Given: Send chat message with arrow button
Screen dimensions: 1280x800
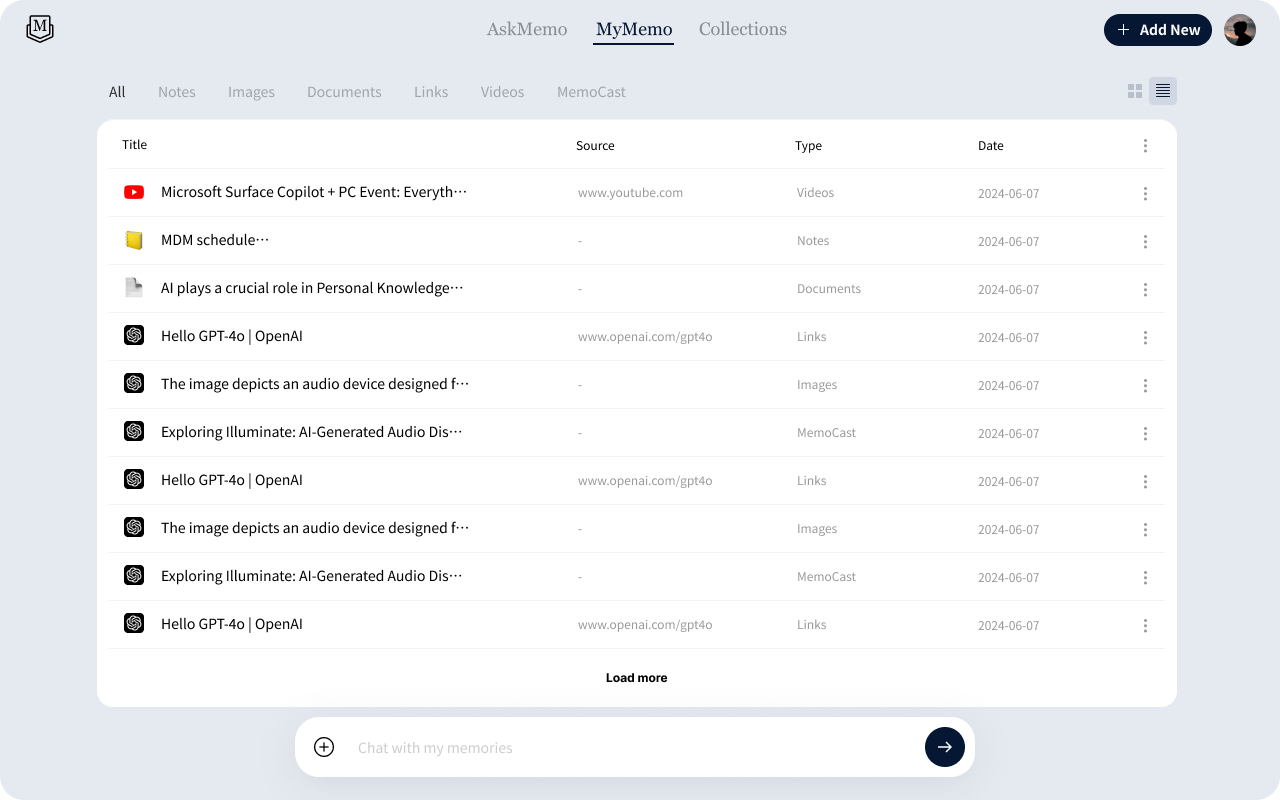Looking at the screenshot, I should click(945, 747).
